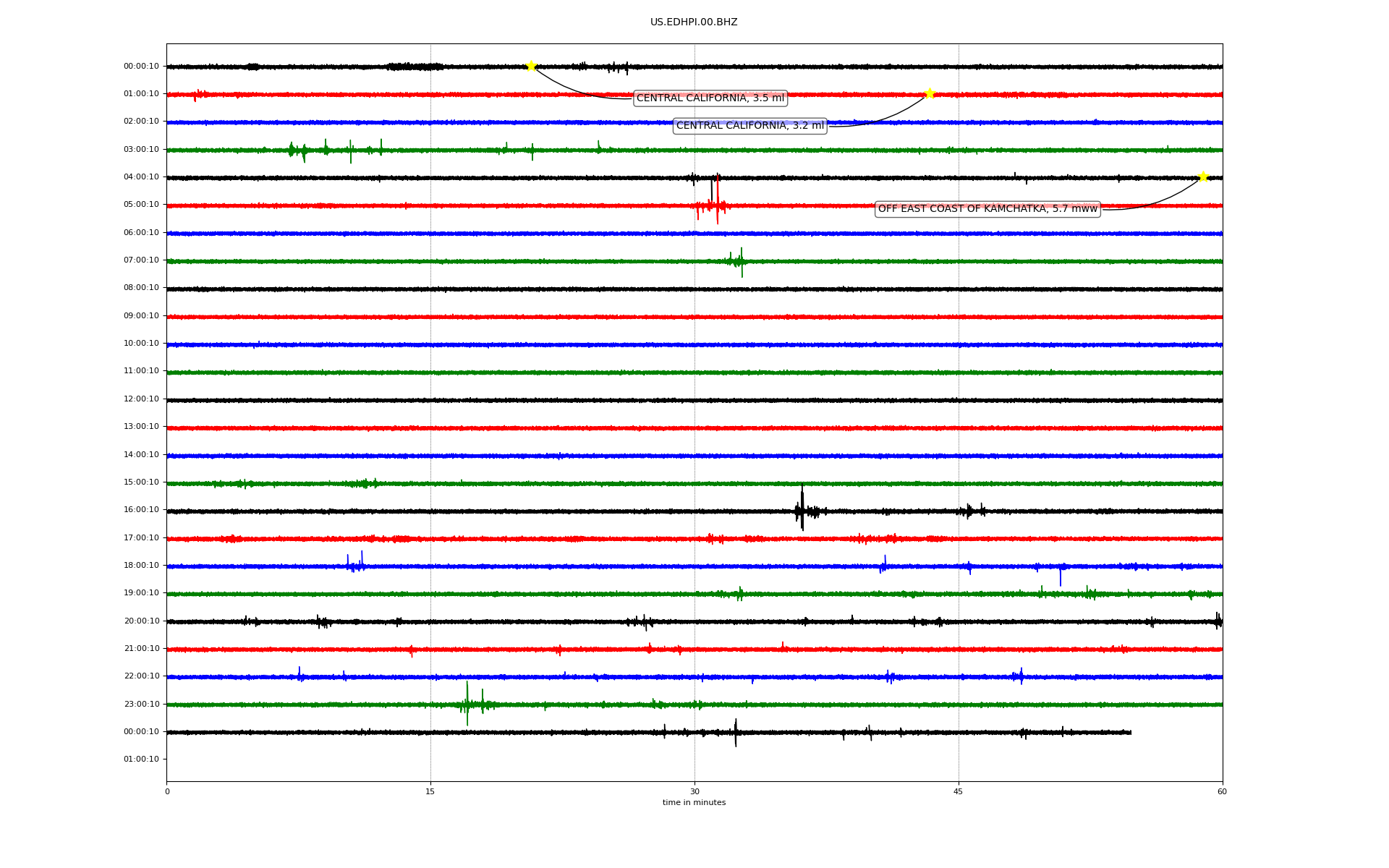Click the US.EDHPI.00.BHZ plot title
Screen dimensions: 1389x868
point(694,22)
